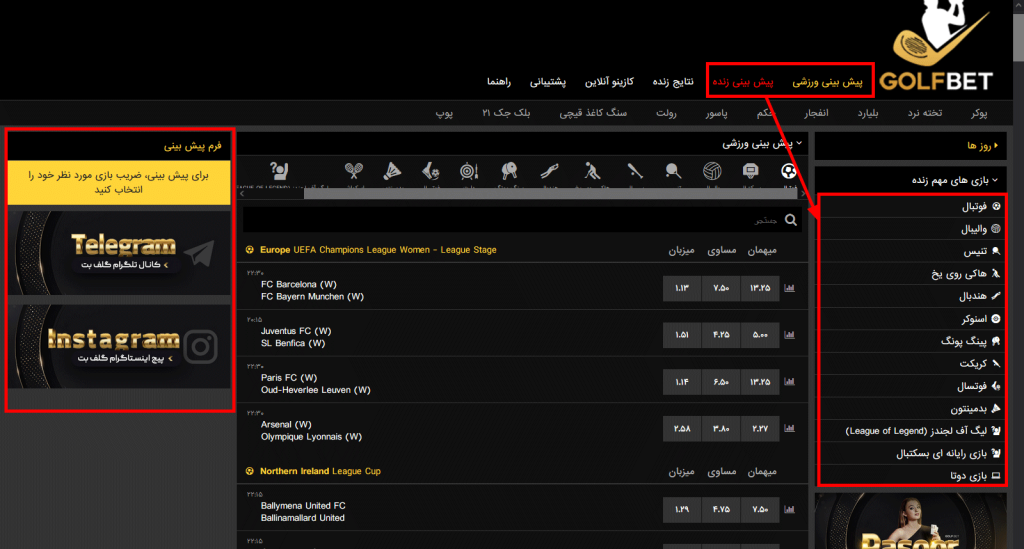The width and height of the screenshot is (1024, 549).
Task: Click the 2.58 odds button for Arsenal (W)
Action: coord(683,429)
